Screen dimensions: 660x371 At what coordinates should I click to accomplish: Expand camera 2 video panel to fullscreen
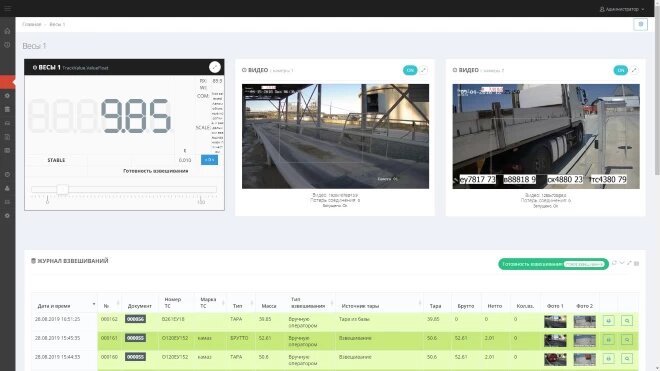(634, 70)
